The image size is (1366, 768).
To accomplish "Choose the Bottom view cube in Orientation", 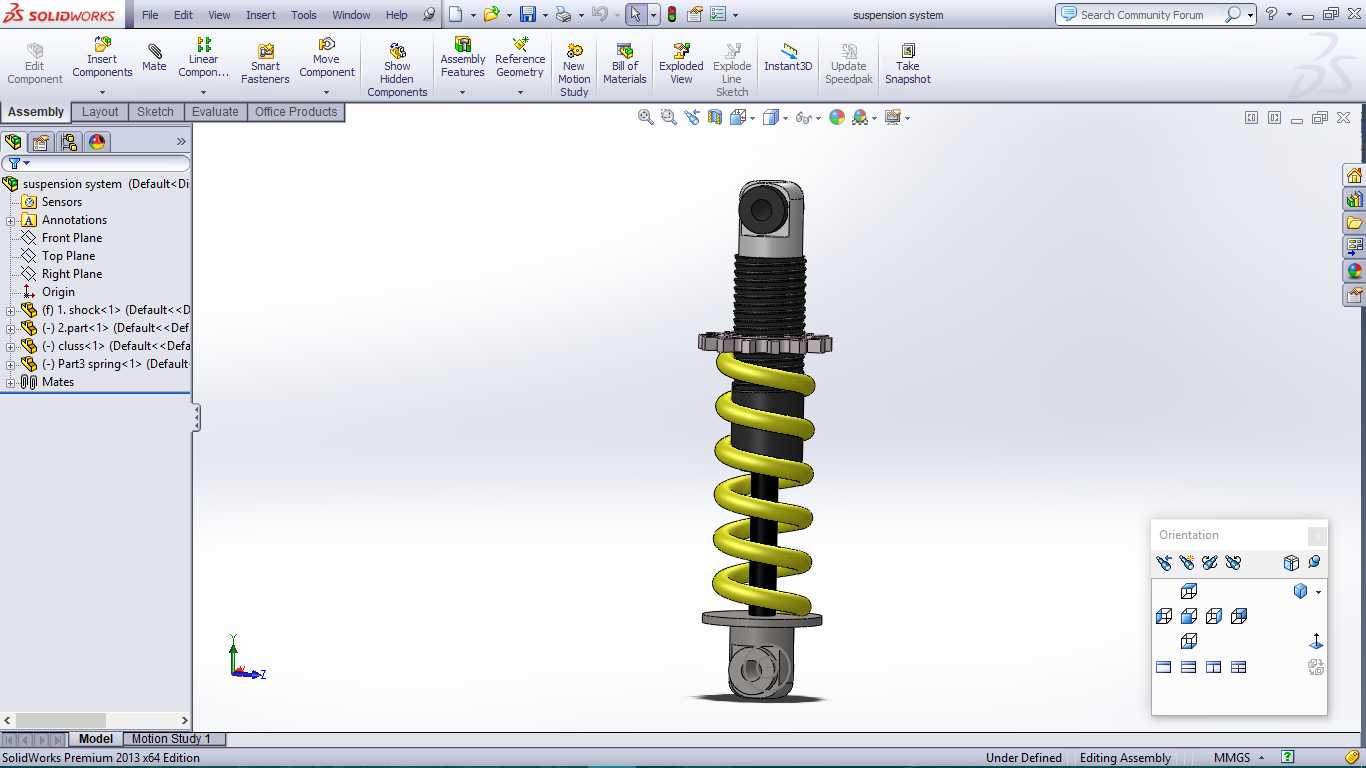I will (x=1189, y=641).
